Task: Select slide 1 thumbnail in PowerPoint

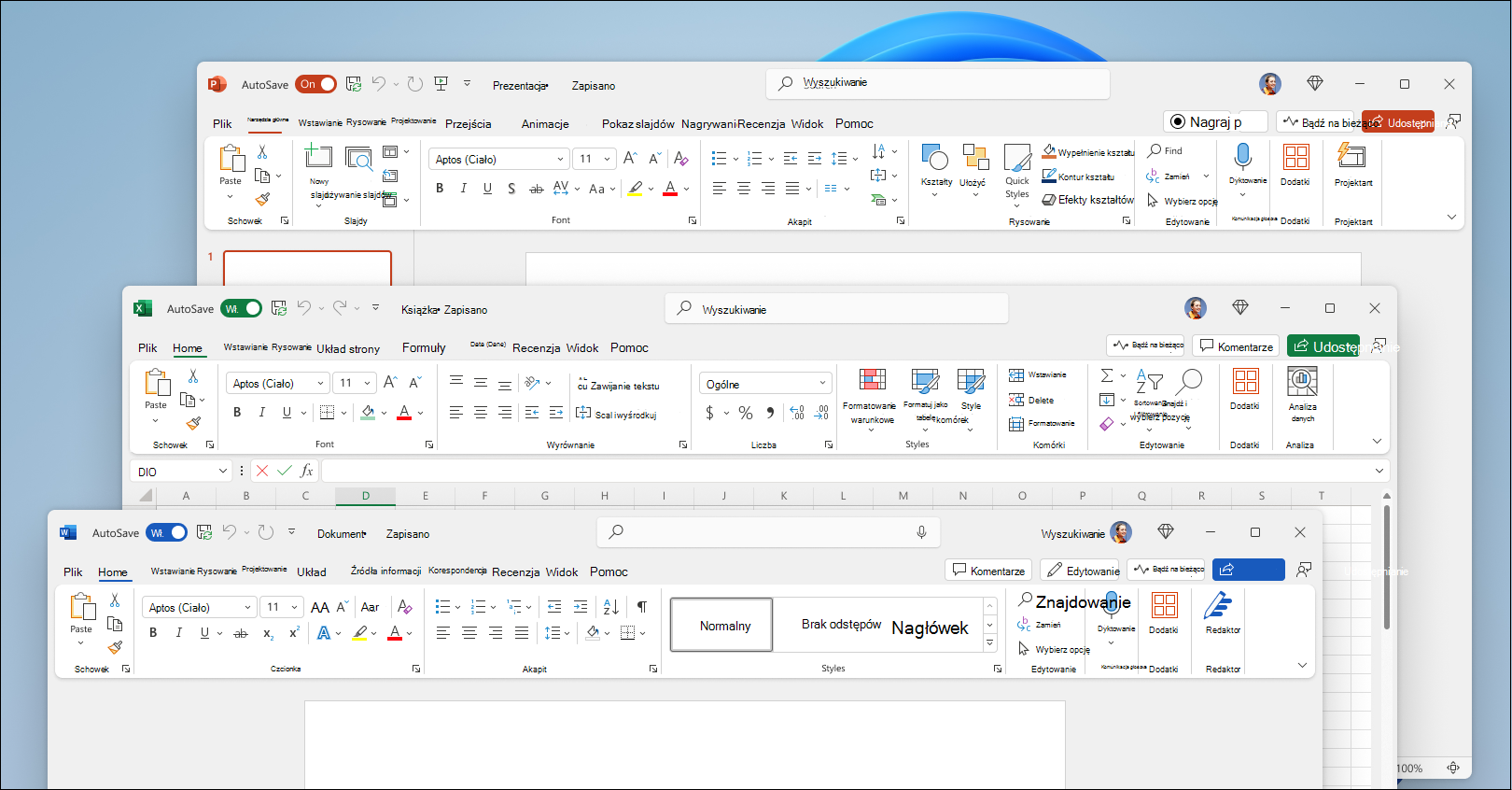Action: 307,268
